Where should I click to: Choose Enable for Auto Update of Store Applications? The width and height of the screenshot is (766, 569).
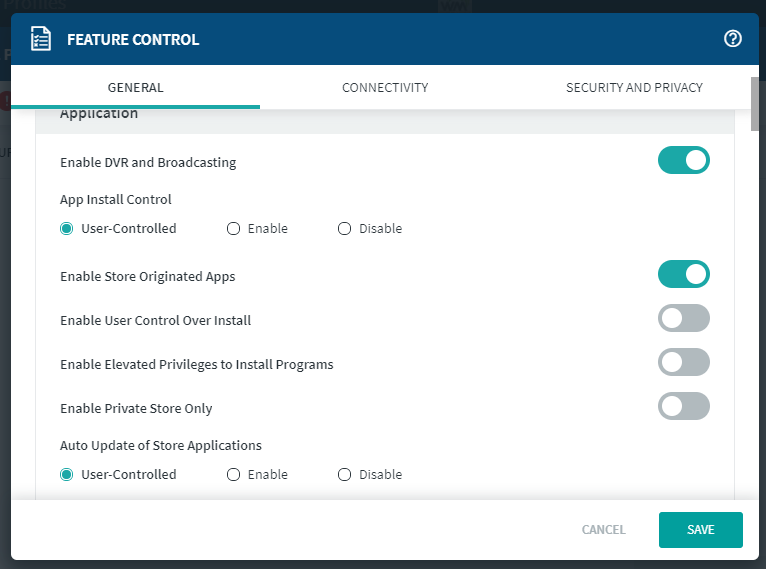point(234,475)
